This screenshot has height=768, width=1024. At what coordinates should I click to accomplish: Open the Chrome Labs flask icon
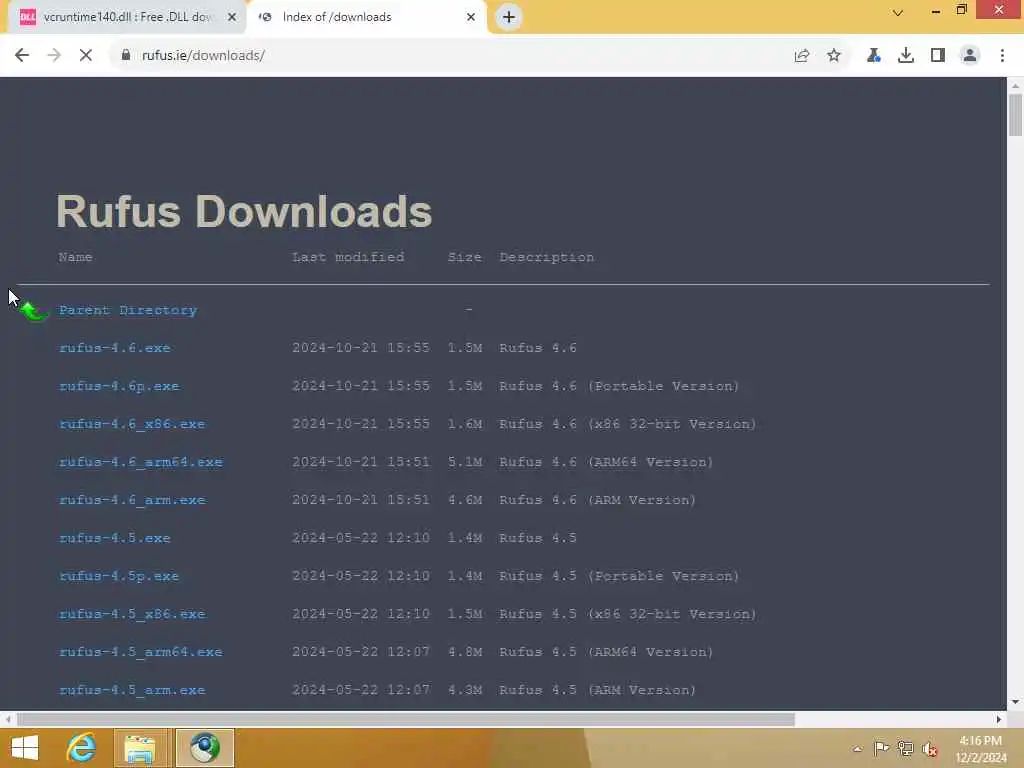[x=873, y=56]
